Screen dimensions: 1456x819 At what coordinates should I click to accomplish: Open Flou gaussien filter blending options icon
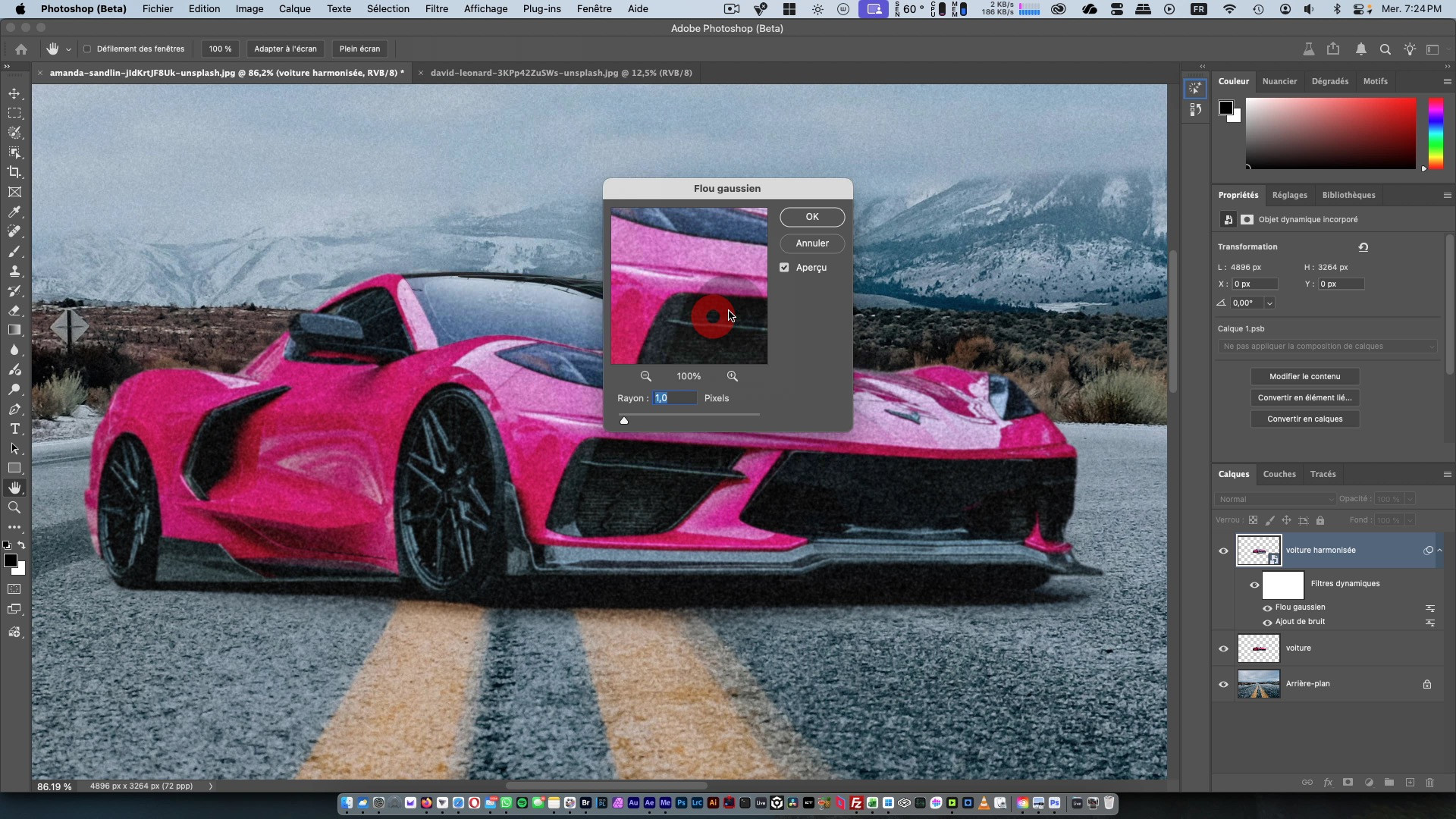[1429, 607]
